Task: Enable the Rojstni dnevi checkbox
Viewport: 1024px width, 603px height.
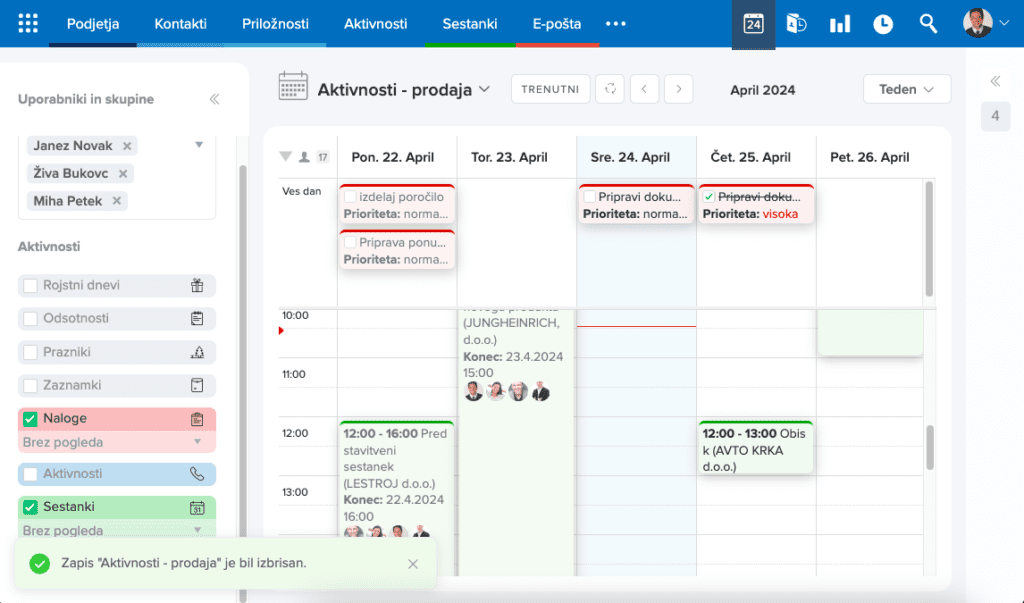Action: pyautogui.click(x=31, y=285)
